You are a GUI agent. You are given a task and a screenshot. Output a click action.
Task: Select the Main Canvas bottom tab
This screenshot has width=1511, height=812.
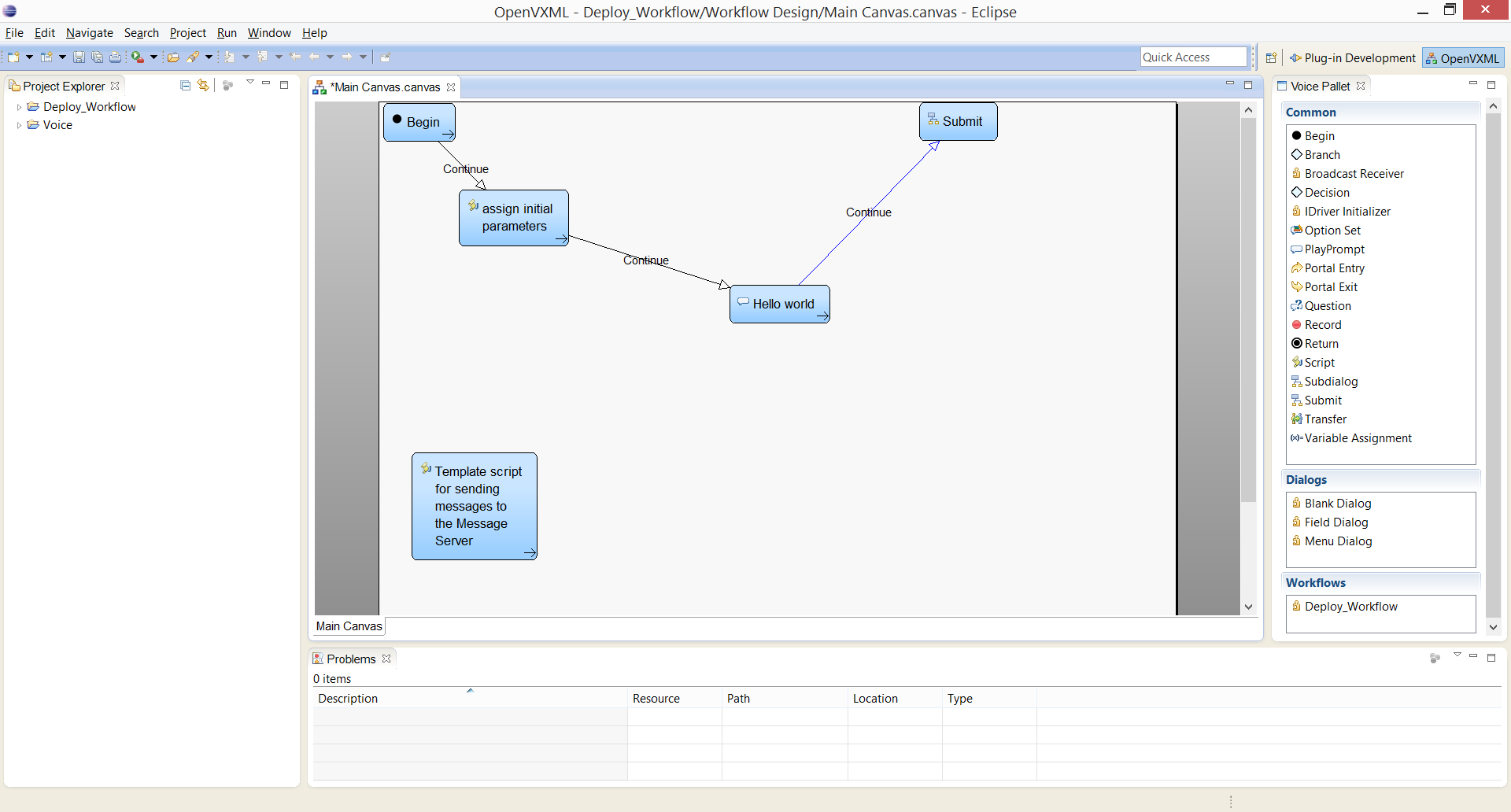pyautogui.click(x=349, y=626)
